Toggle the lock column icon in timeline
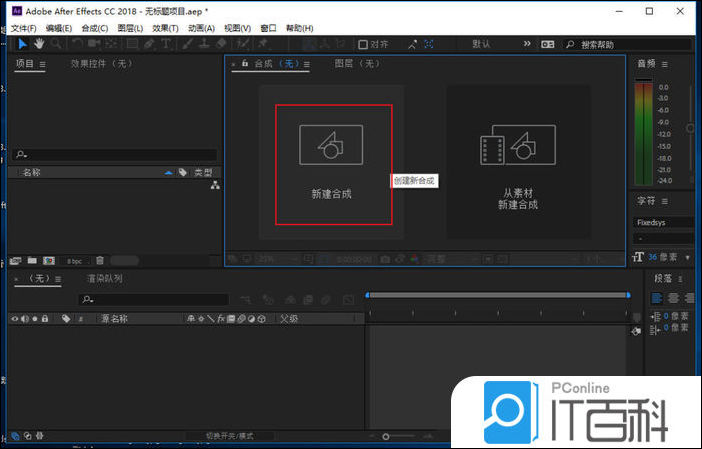Image resolution: width=702 pixels, height=449 pixels. click(46, 319)
